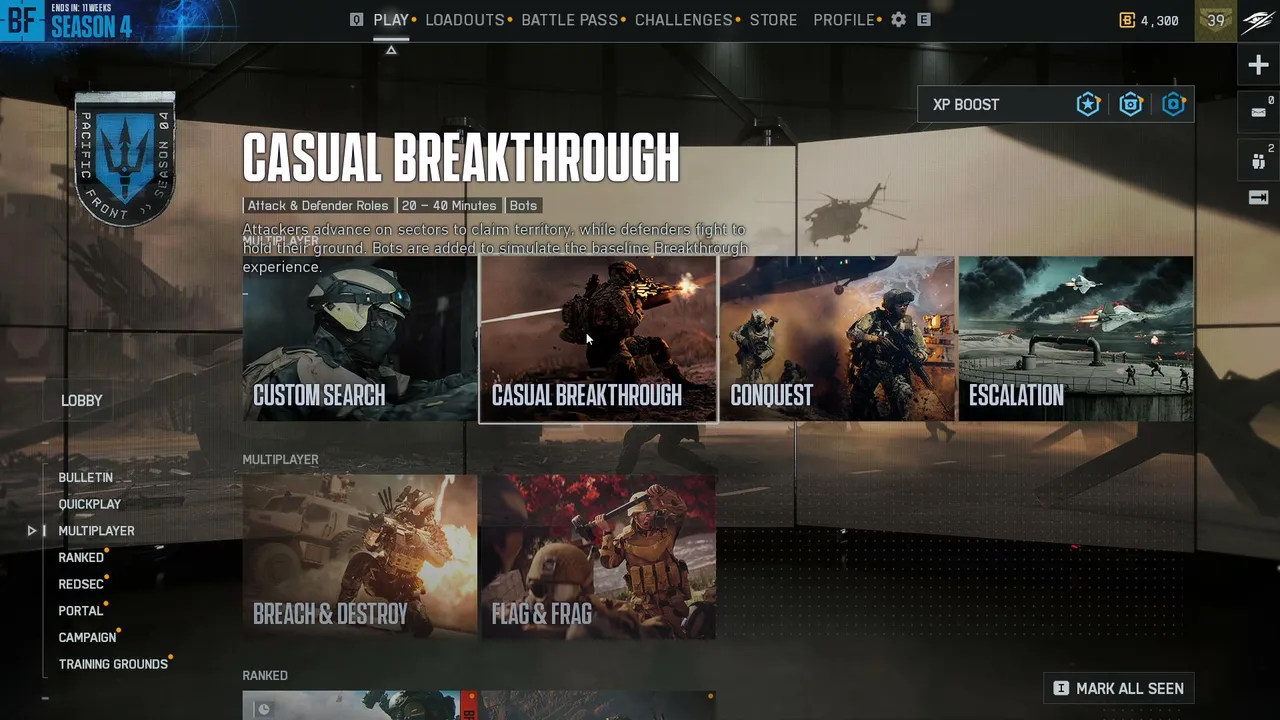Select the last XP boost icon
The width and height of the screenshot is (1280, 720).
[1174, 104]
